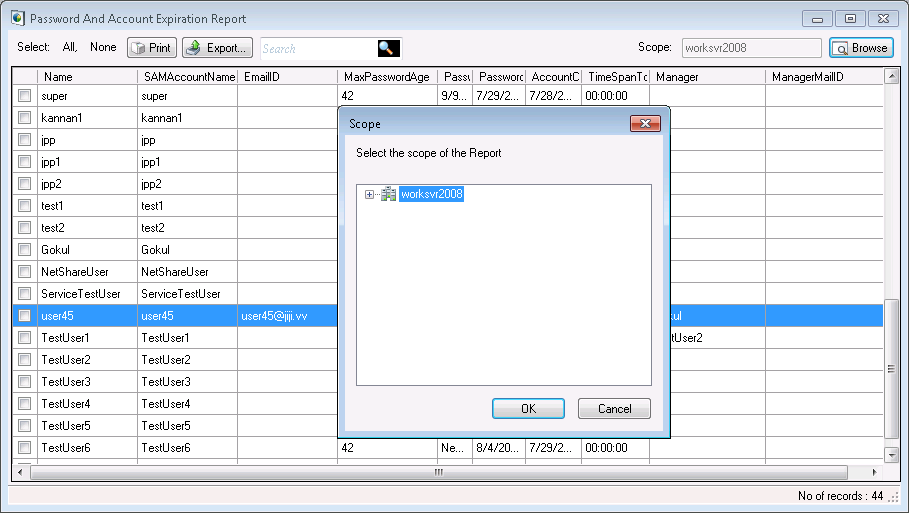Screen dimensions: 909x513
Task: Tick the checkbox for user45
Action: click(x=24, y=316)
